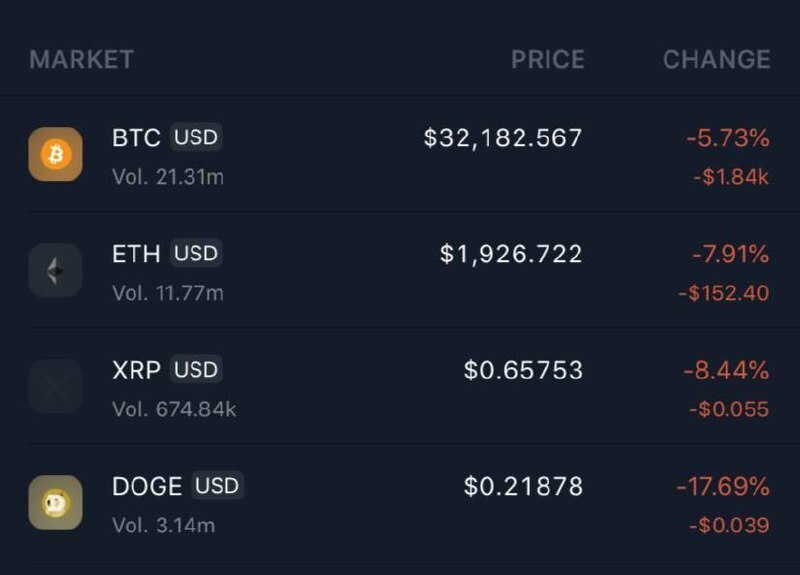Viewport: 800px width, 575px height.
Task: Click the XRP logo icon
Action: point(55,386)
